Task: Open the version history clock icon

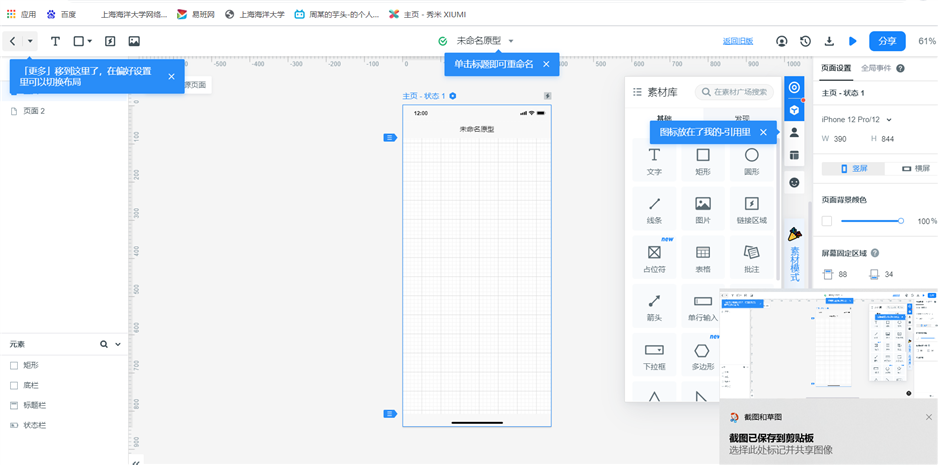Action: pyautogui.click(x=805, y=41)
